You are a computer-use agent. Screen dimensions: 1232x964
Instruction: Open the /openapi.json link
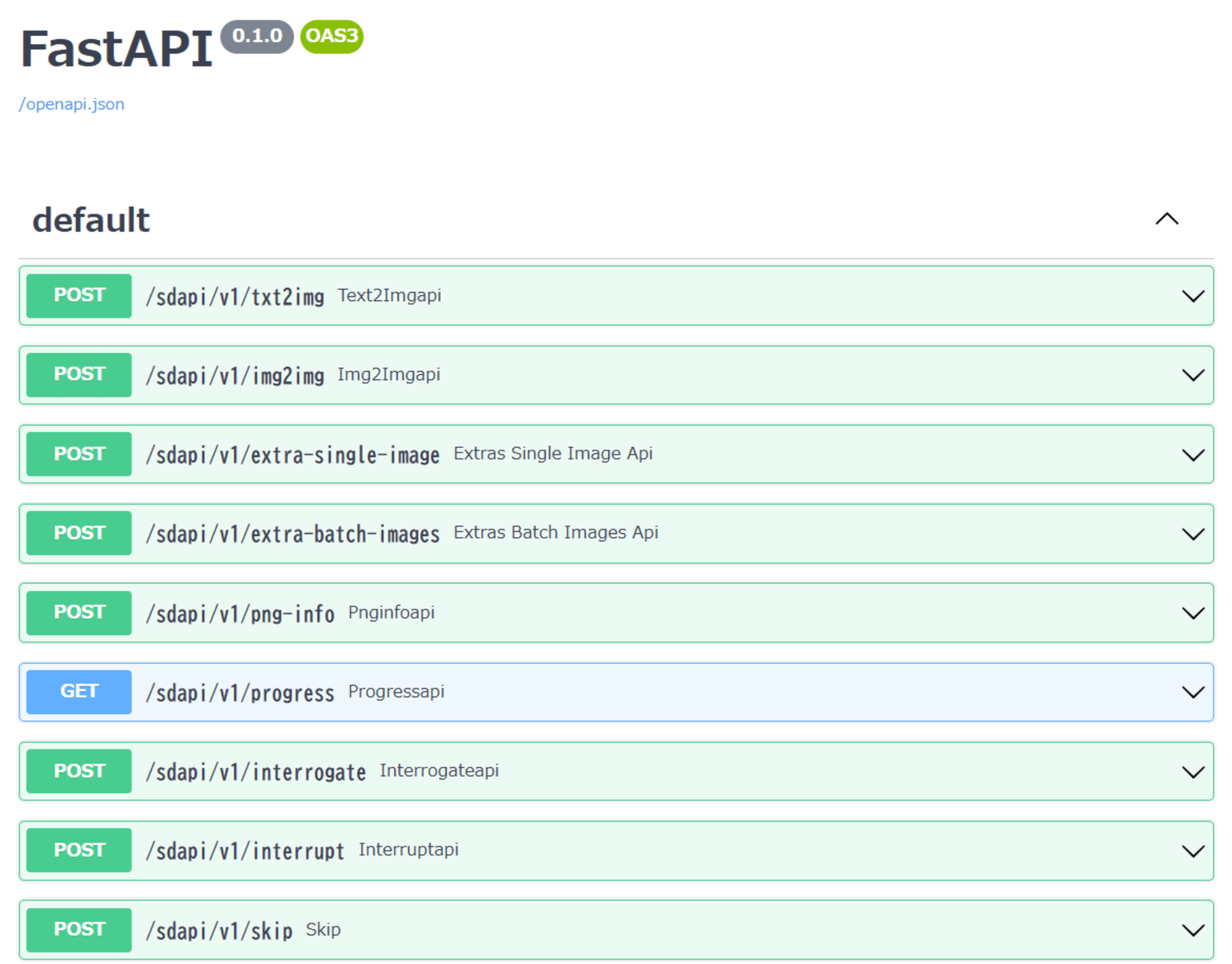pyautogui.click(x=71, y=104)
